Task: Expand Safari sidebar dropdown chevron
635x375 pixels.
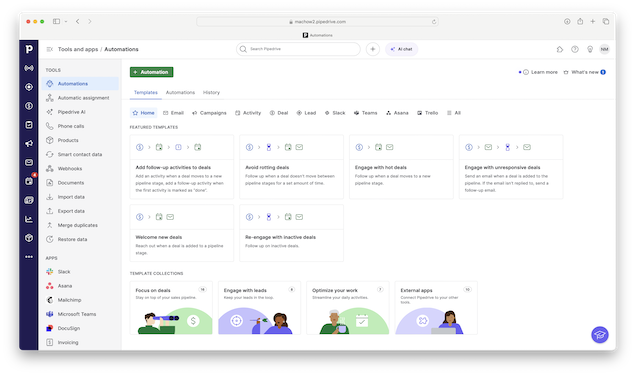Action: [66, 21]
